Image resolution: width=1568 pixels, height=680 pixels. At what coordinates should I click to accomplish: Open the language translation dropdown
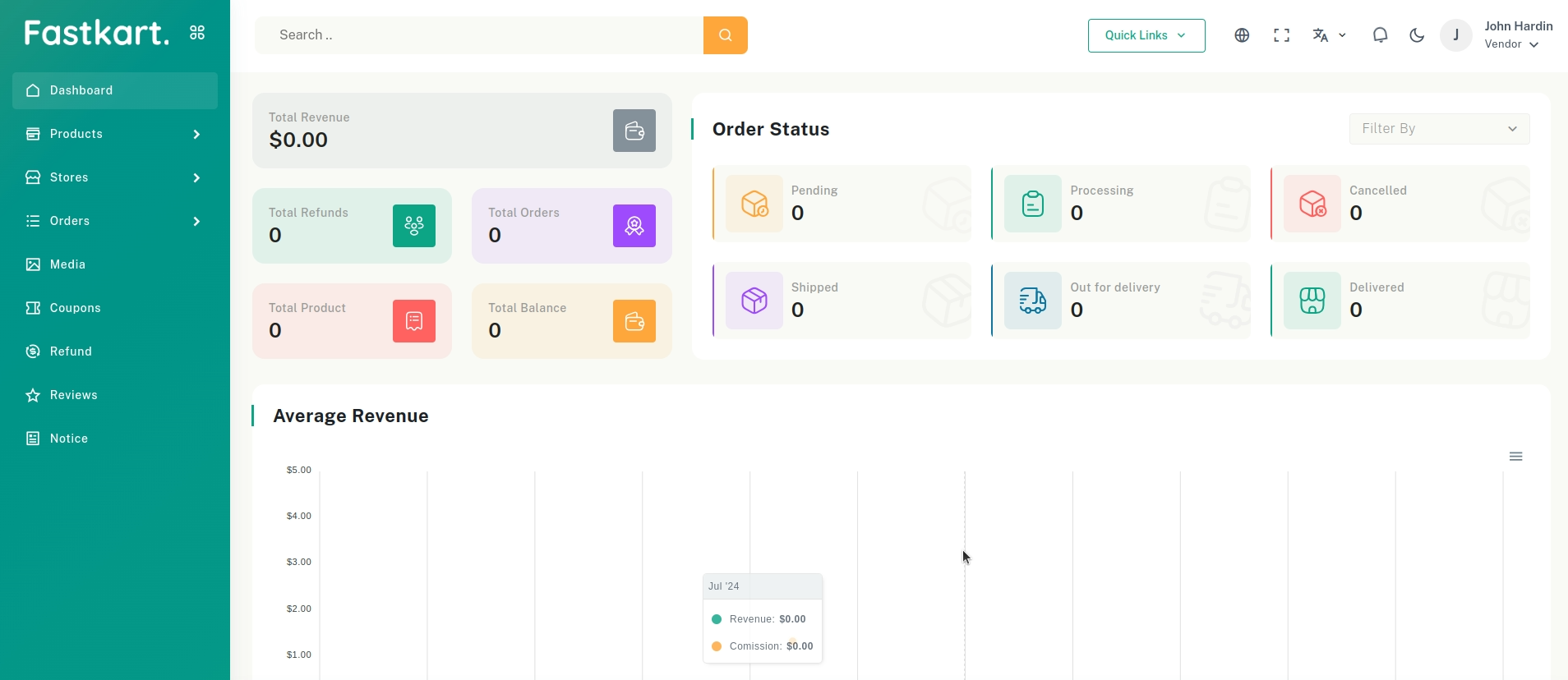[x=1328, y=35]
